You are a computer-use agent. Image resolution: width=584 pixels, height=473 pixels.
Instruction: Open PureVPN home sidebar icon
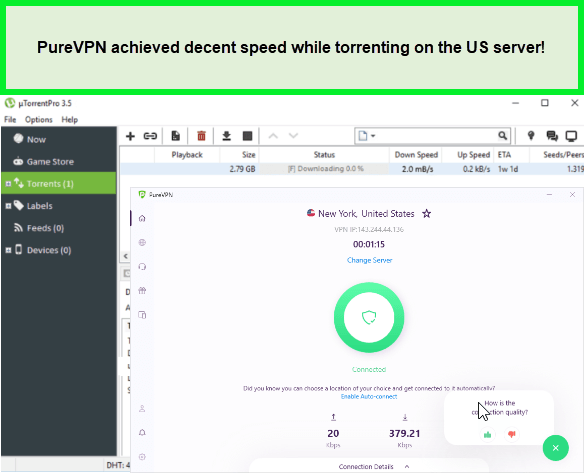coord(142,218)
